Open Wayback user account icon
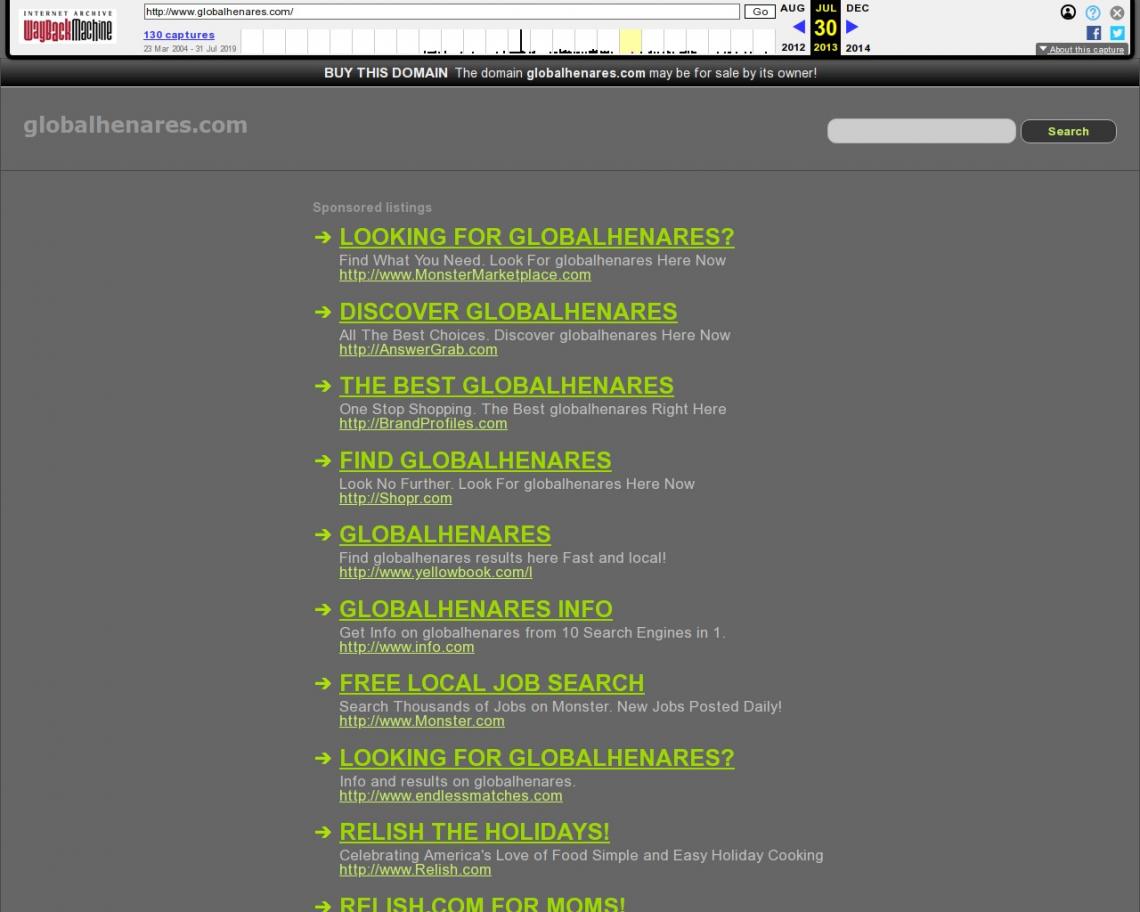 (x=1068, y=12)
